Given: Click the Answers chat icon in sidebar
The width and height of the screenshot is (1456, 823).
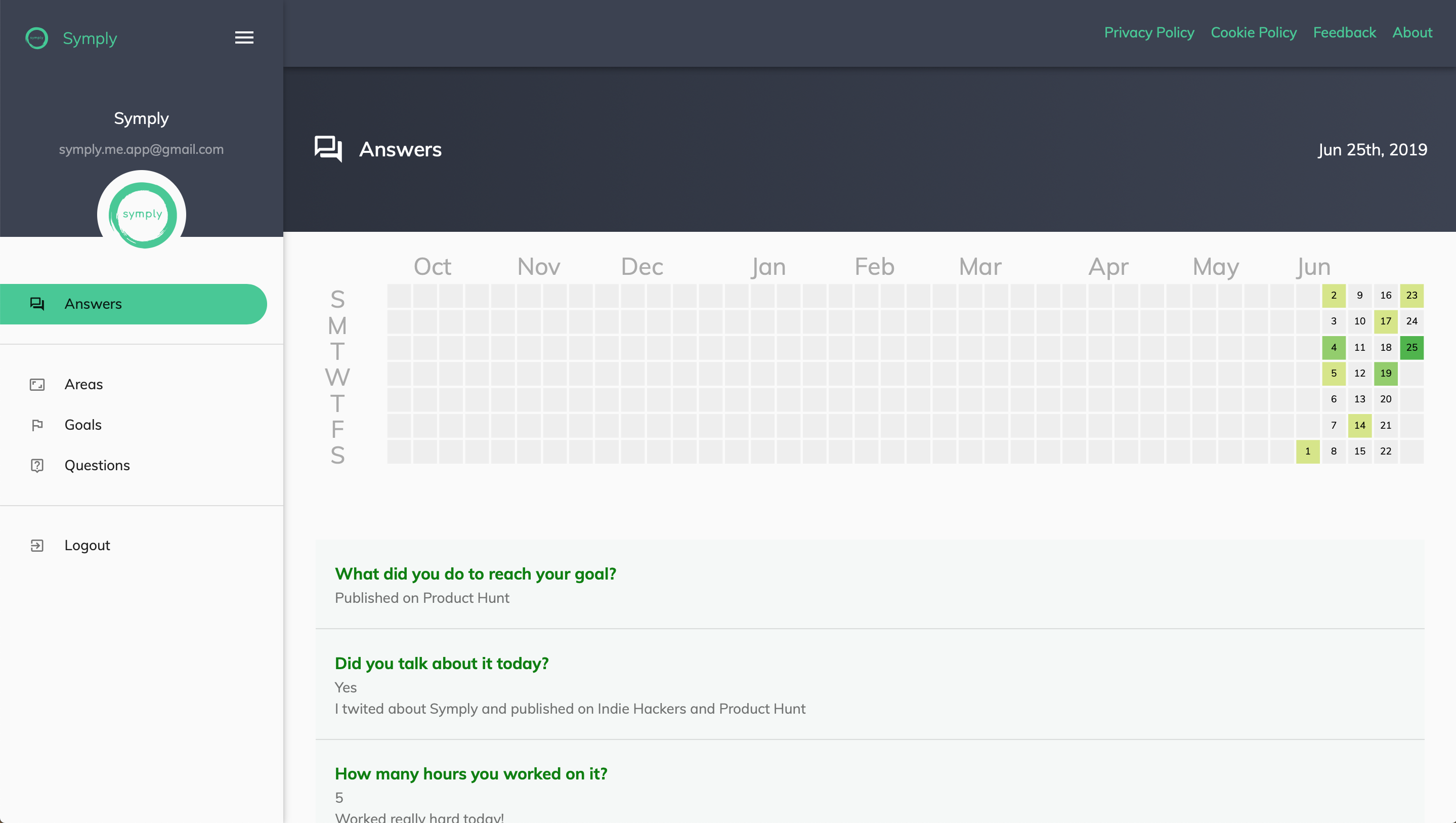Looking at the screenshot, I should pyautogui.click(x=37, y=304).
